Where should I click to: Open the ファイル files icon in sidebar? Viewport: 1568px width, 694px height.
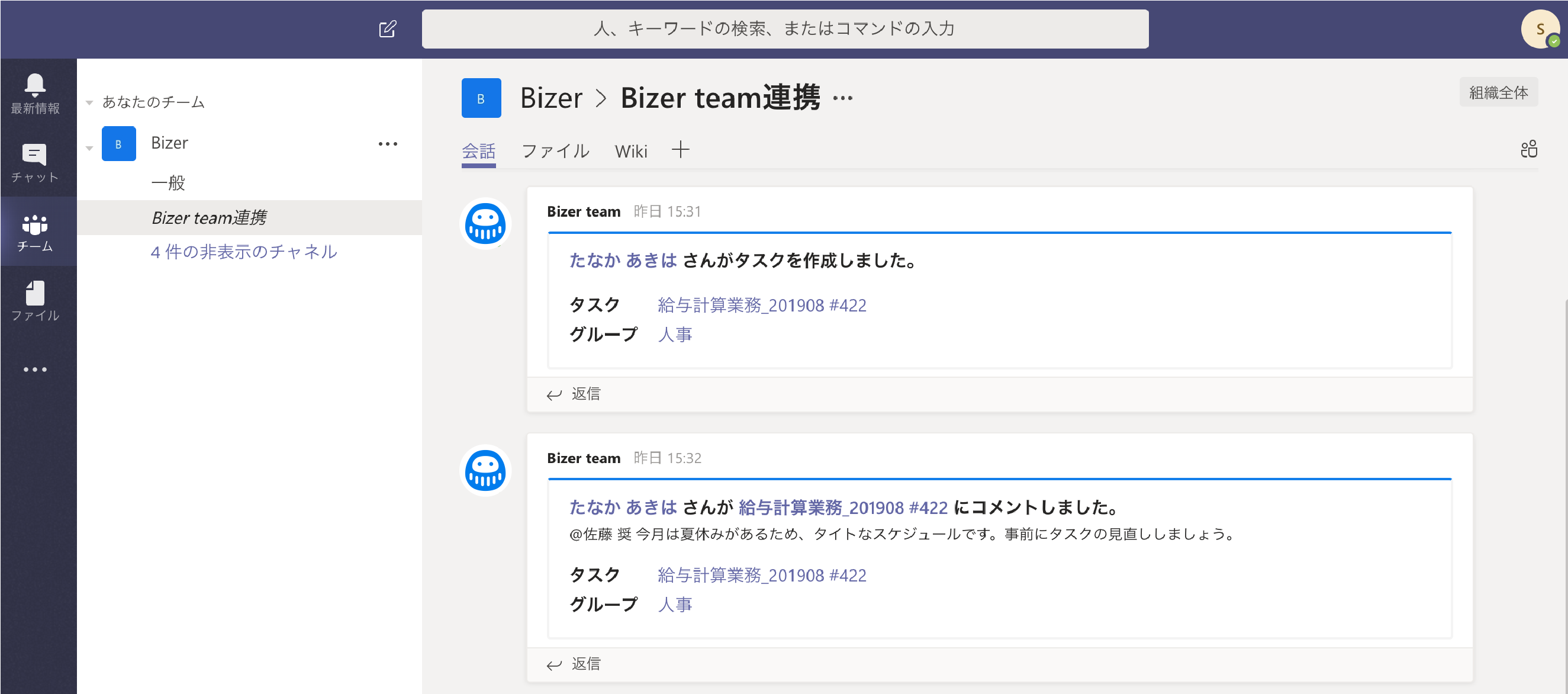coord(35,301)
